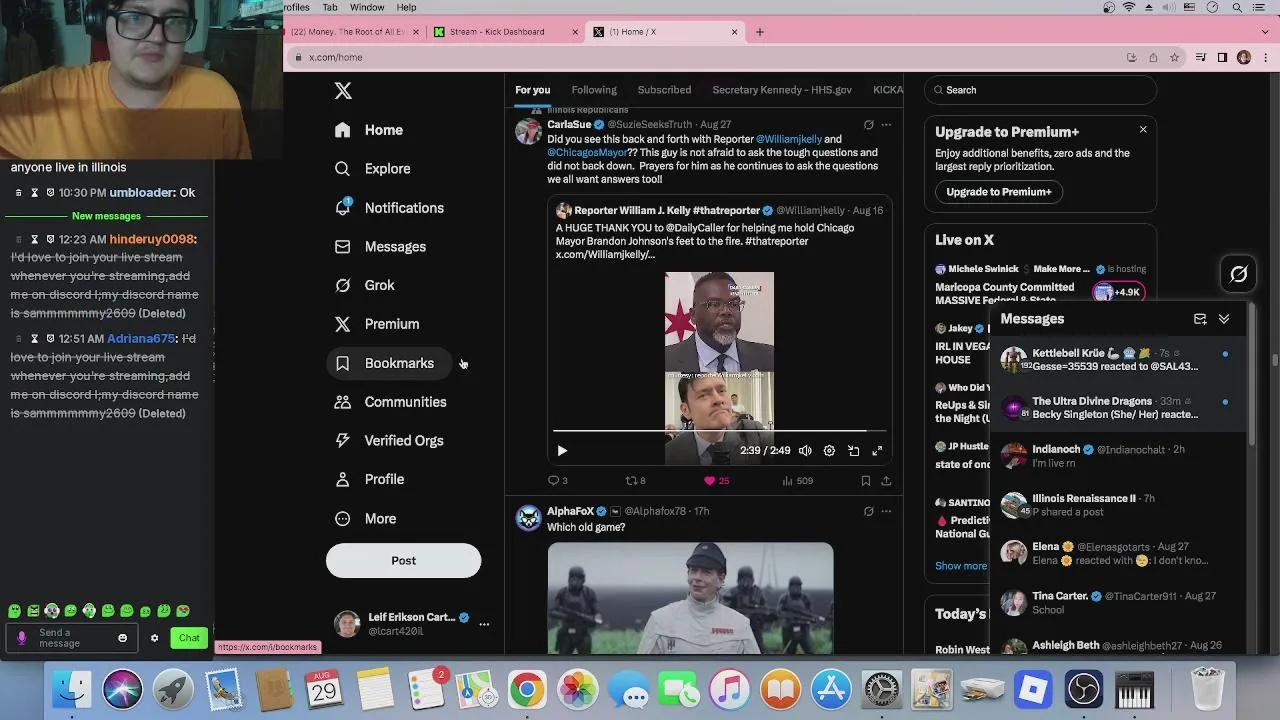Click the Post button
This screenshot has height=720, width=1280.
tap(403, 561)
